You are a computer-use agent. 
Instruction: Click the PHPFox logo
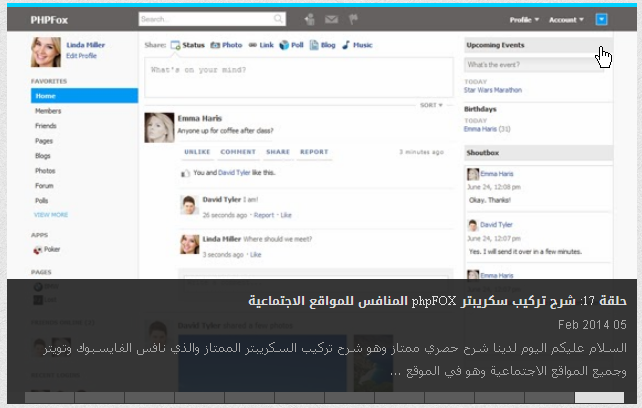[49, 20]
